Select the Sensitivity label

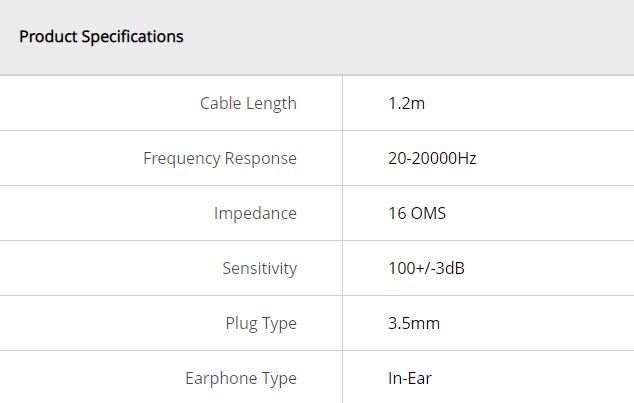pos(259,268)
